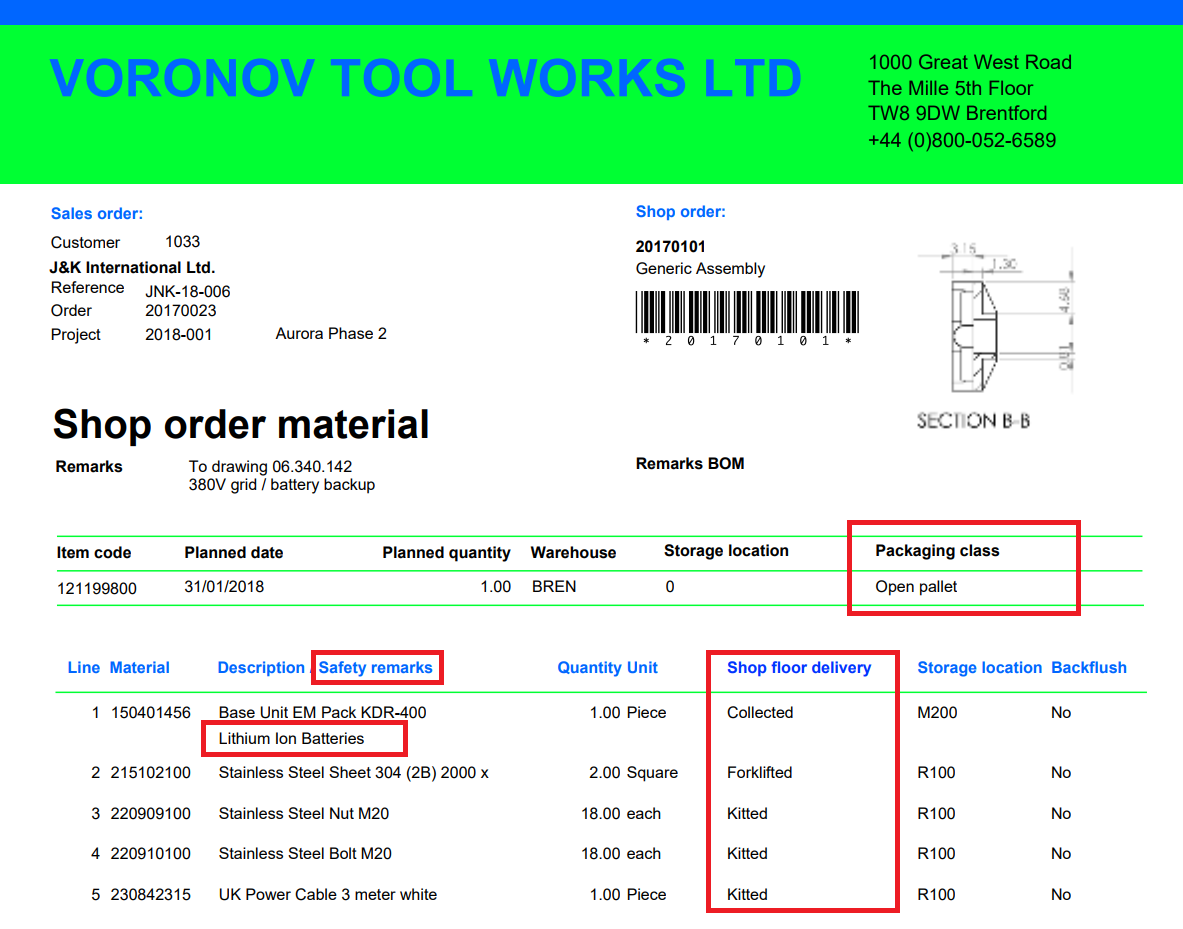Click the company phone number in header
The width and height of the screenshot is (1183, 929).
coord(961,140)
